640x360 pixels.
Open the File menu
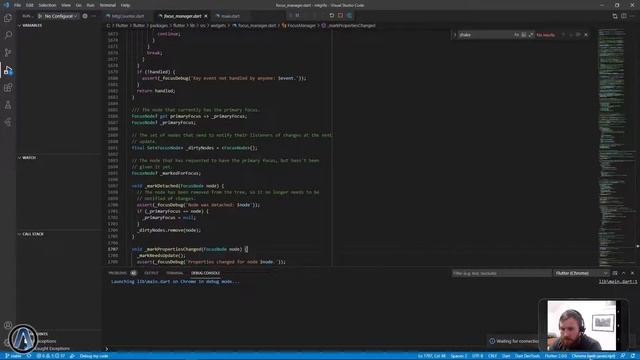(x=18, y=5)
